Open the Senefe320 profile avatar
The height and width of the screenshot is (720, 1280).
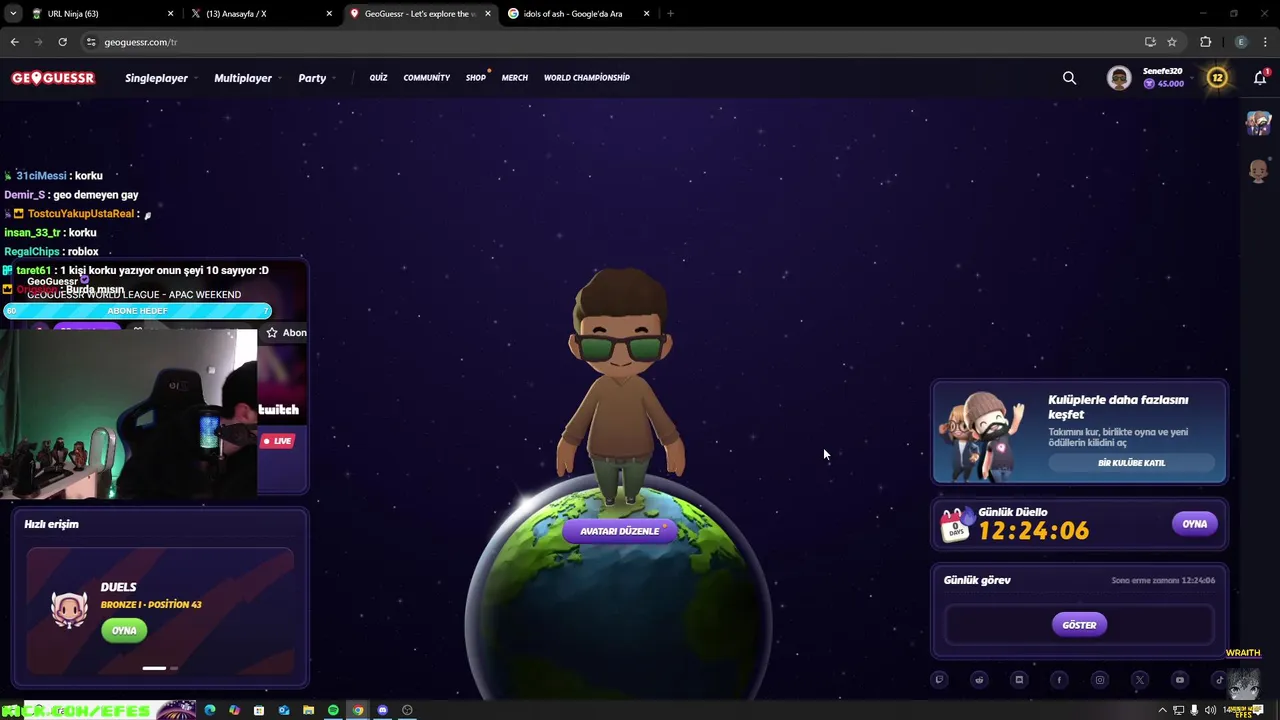click(1119, 78)
